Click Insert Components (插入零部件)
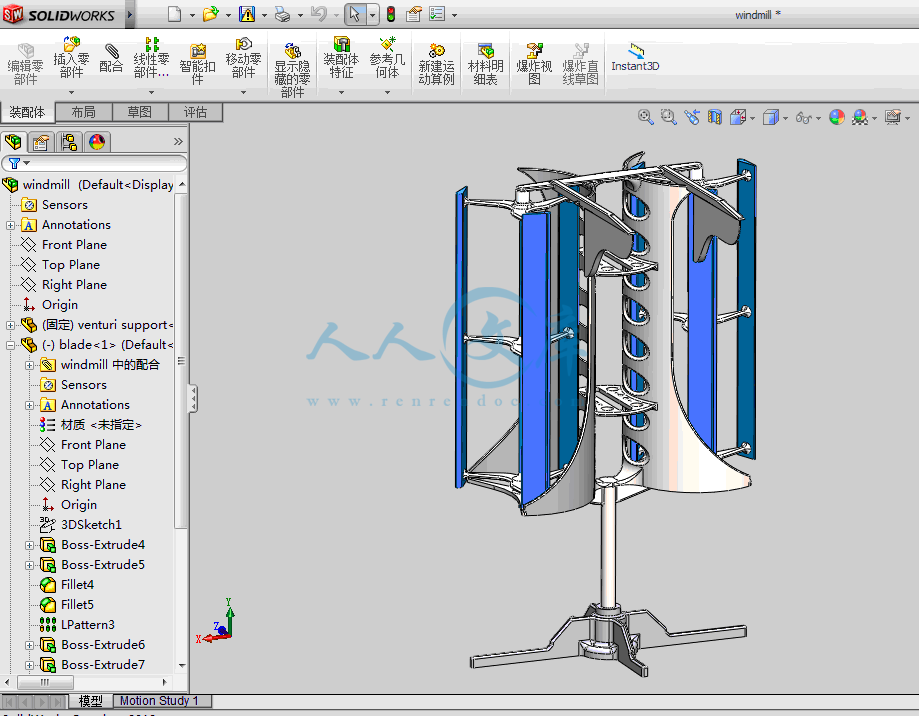The height and width of the screenshot is (716, 919). tap(72, 58)
